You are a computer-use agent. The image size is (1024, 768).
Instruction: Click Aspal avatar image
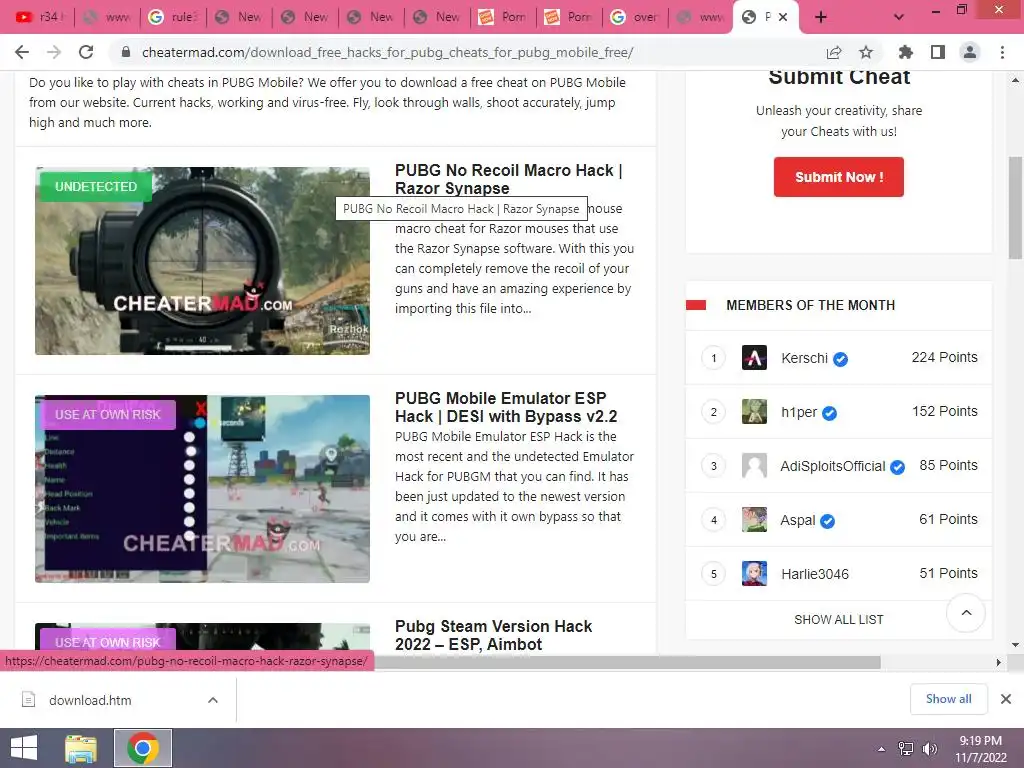coord(754,520)
